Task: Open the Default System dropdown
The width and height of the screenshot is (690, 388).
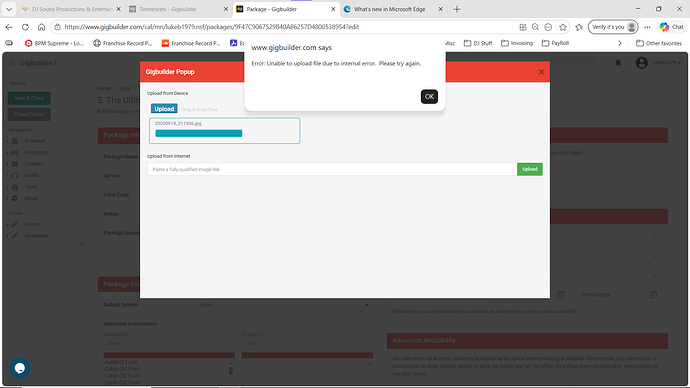Action: point(284,305)
